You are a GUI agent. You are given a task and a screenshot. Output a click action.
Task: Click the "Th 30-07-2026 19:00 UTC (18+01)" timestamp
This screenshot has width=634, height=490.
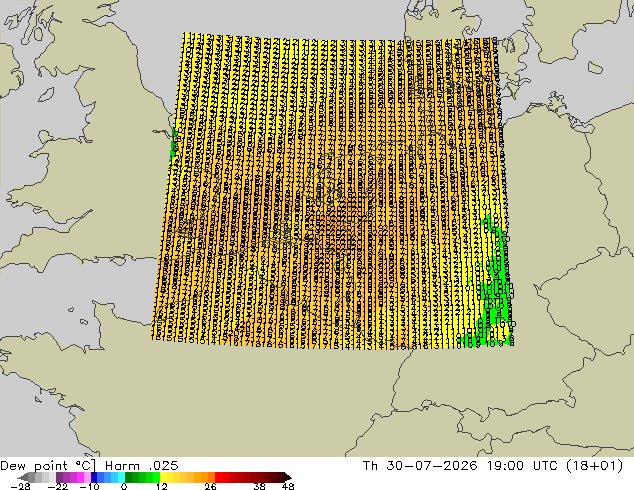click(x=493, y=466)
